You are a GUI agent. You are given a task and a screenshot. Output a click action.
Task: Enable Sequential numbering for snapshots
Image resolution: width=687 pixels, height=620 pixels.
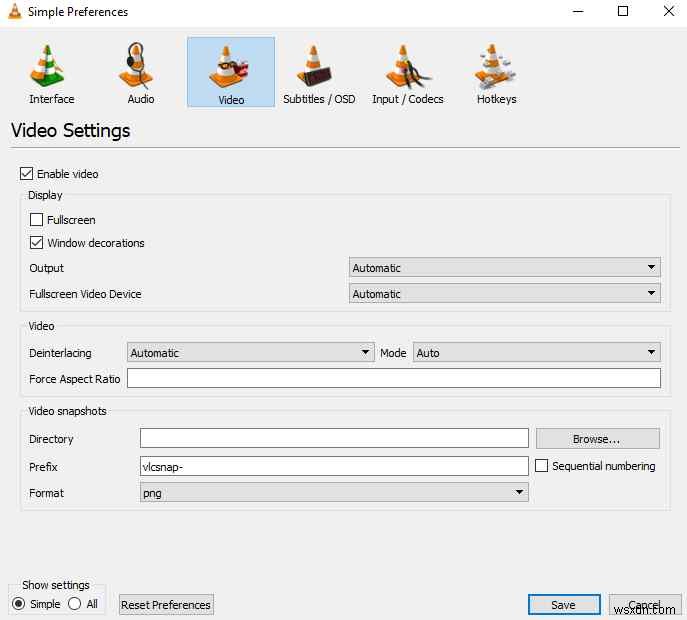(542, 465)
